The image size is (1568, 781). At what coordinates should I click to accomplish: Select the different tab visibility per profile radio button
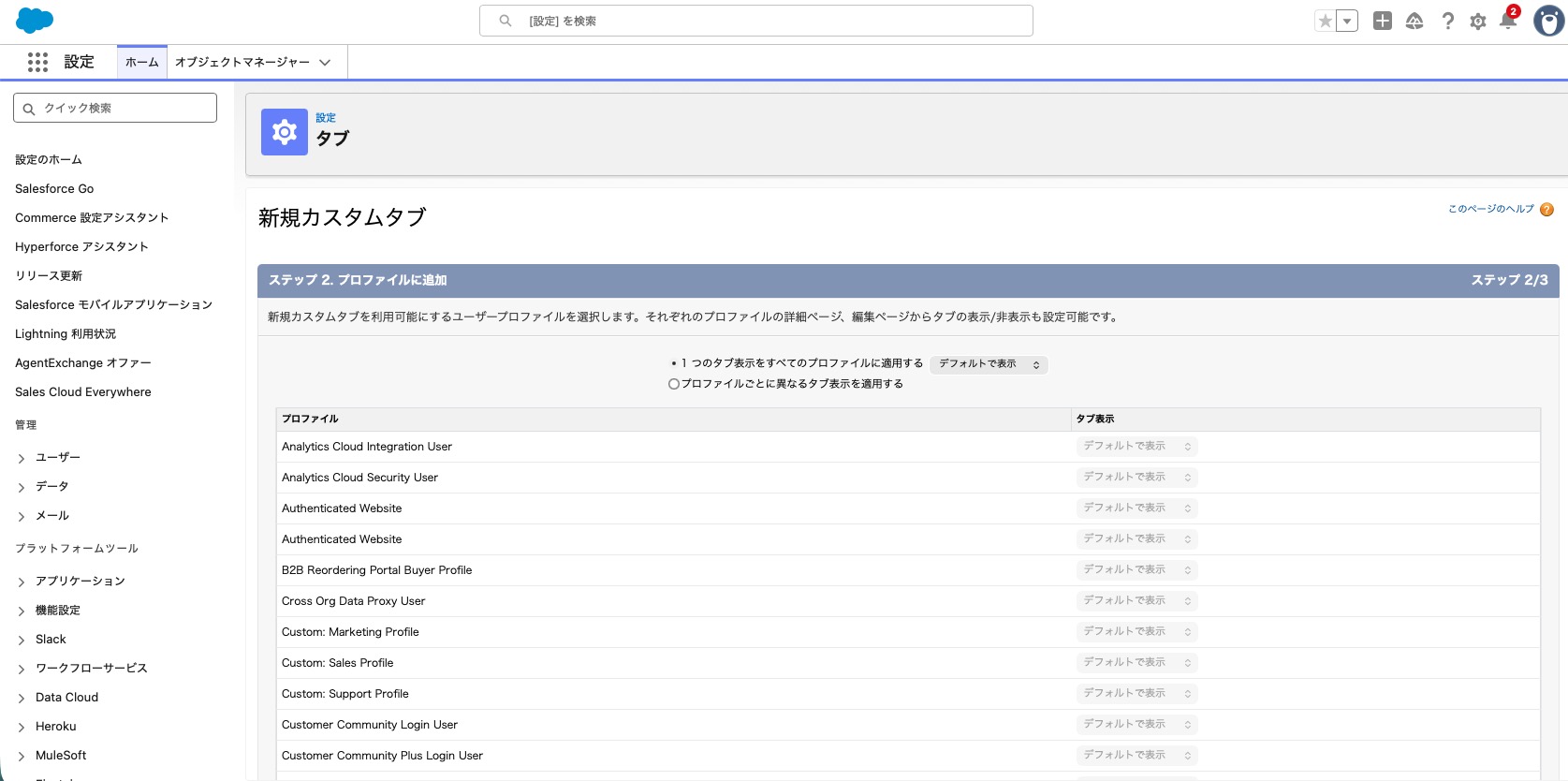coord(674,384)
